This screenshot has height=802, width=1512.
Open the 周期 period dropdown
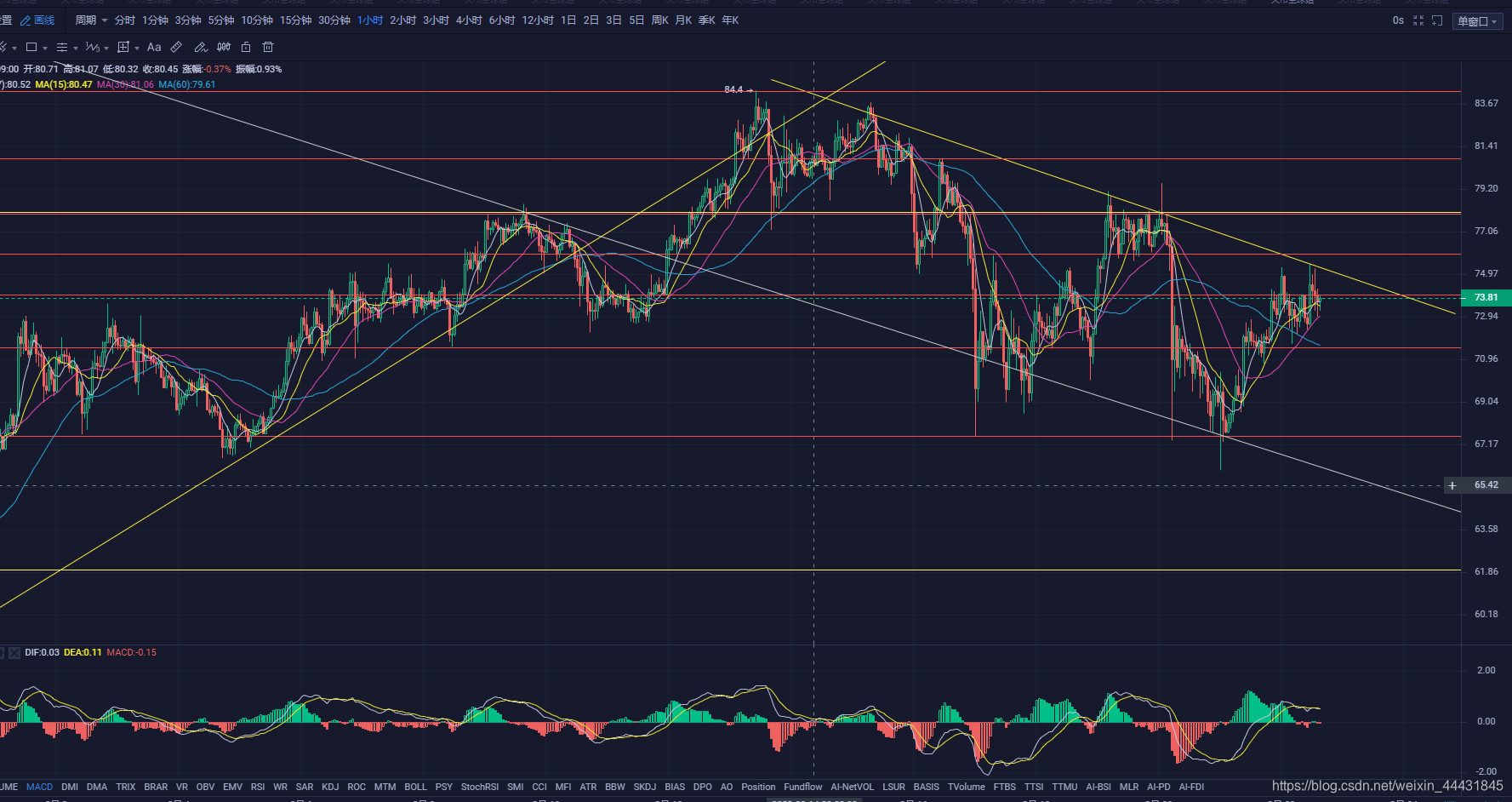[x=91, y=20]
